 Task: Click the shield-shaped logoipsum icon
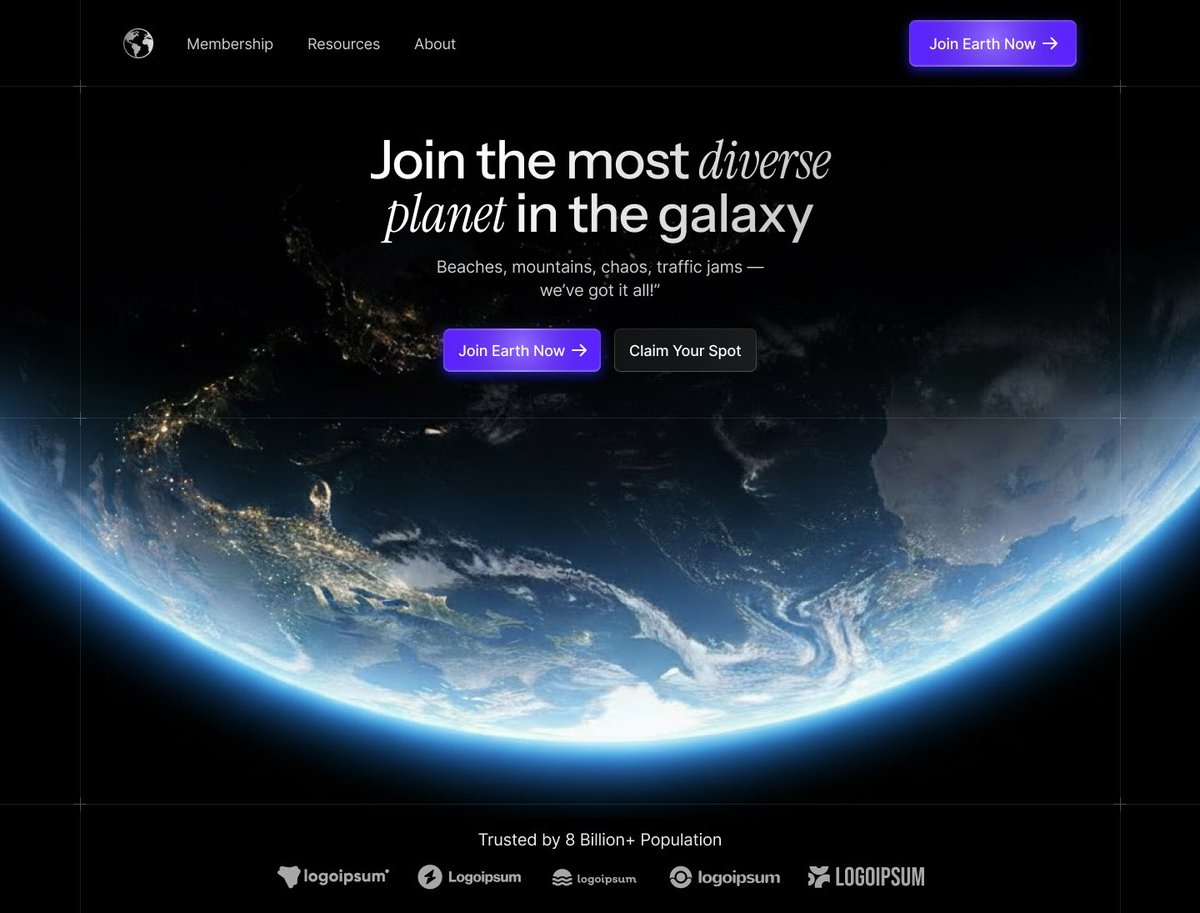pos(289,877)
